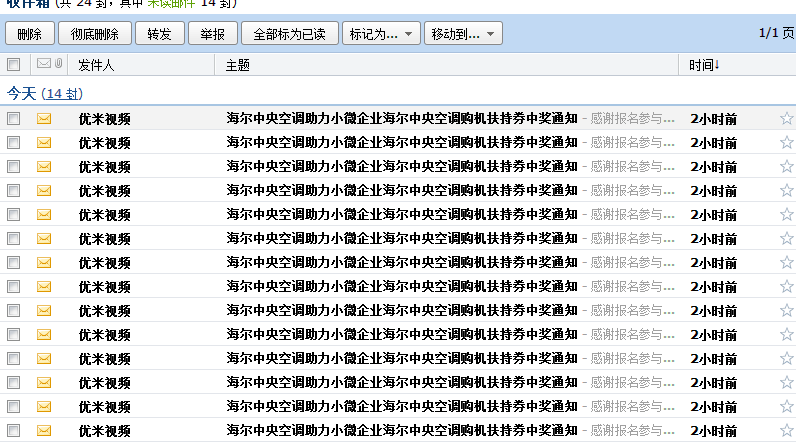Toggle the select-all checkbox in the header
Image resolution: width=796 pixels, height=448 pixels.
[14, 65]
